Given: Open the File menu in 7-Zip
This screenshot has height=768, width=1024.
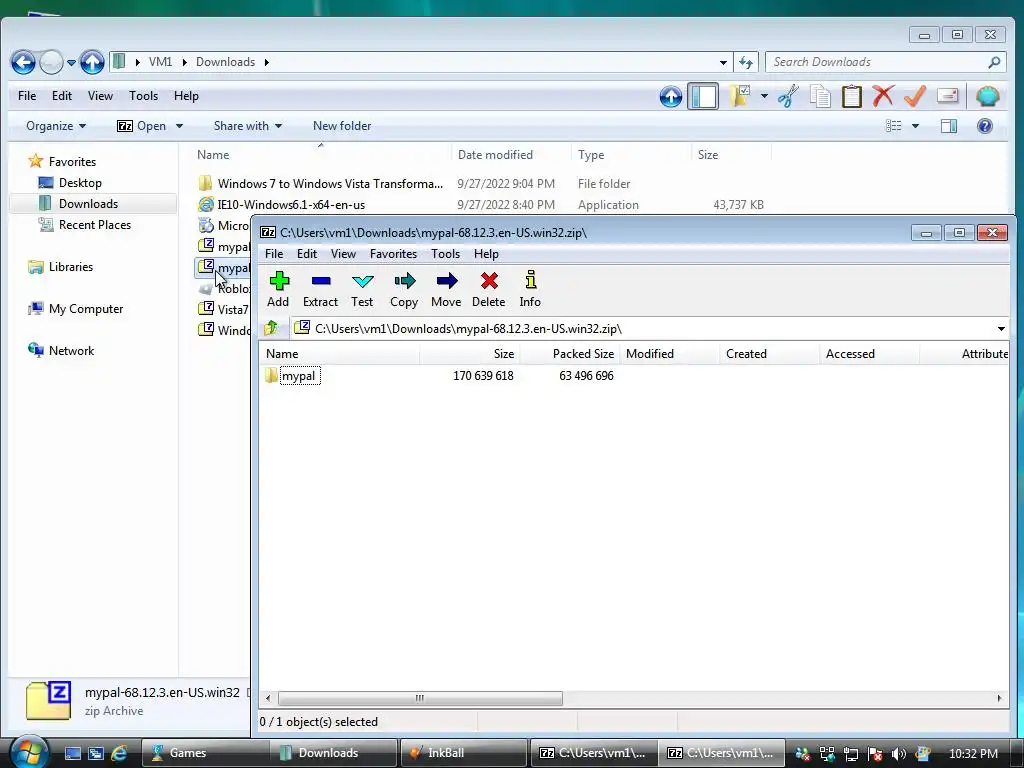Looking at the screenshot, I should coord(274,253).
